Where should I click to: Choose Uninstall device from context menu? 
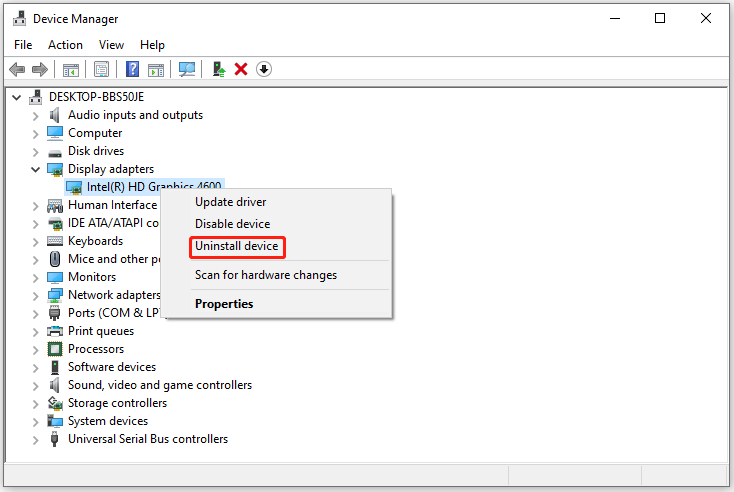pos(237,247)
